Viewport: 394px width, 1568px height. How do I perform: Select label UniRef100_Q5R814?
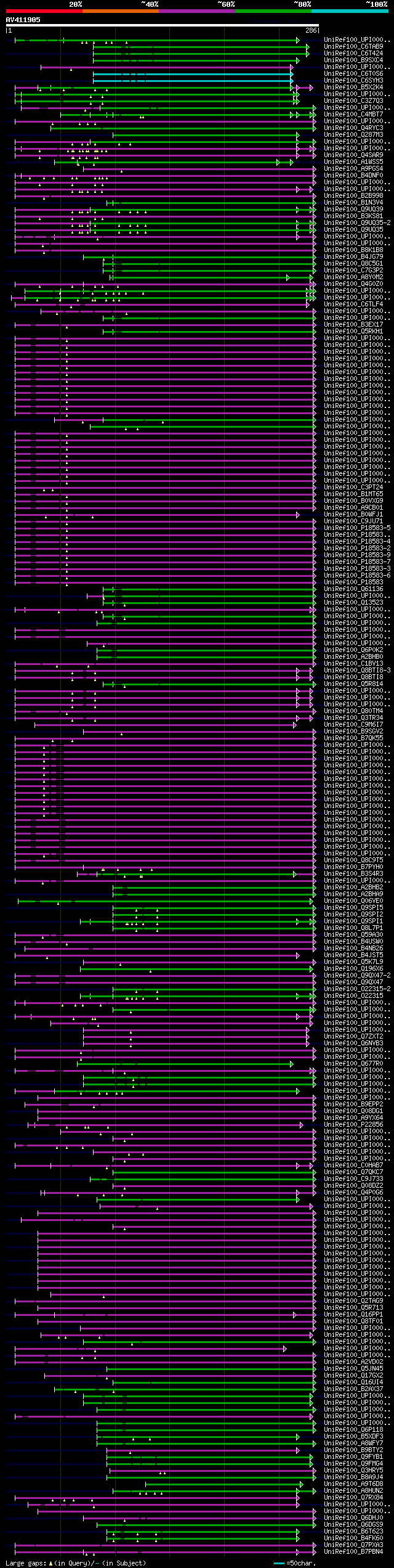353,684
